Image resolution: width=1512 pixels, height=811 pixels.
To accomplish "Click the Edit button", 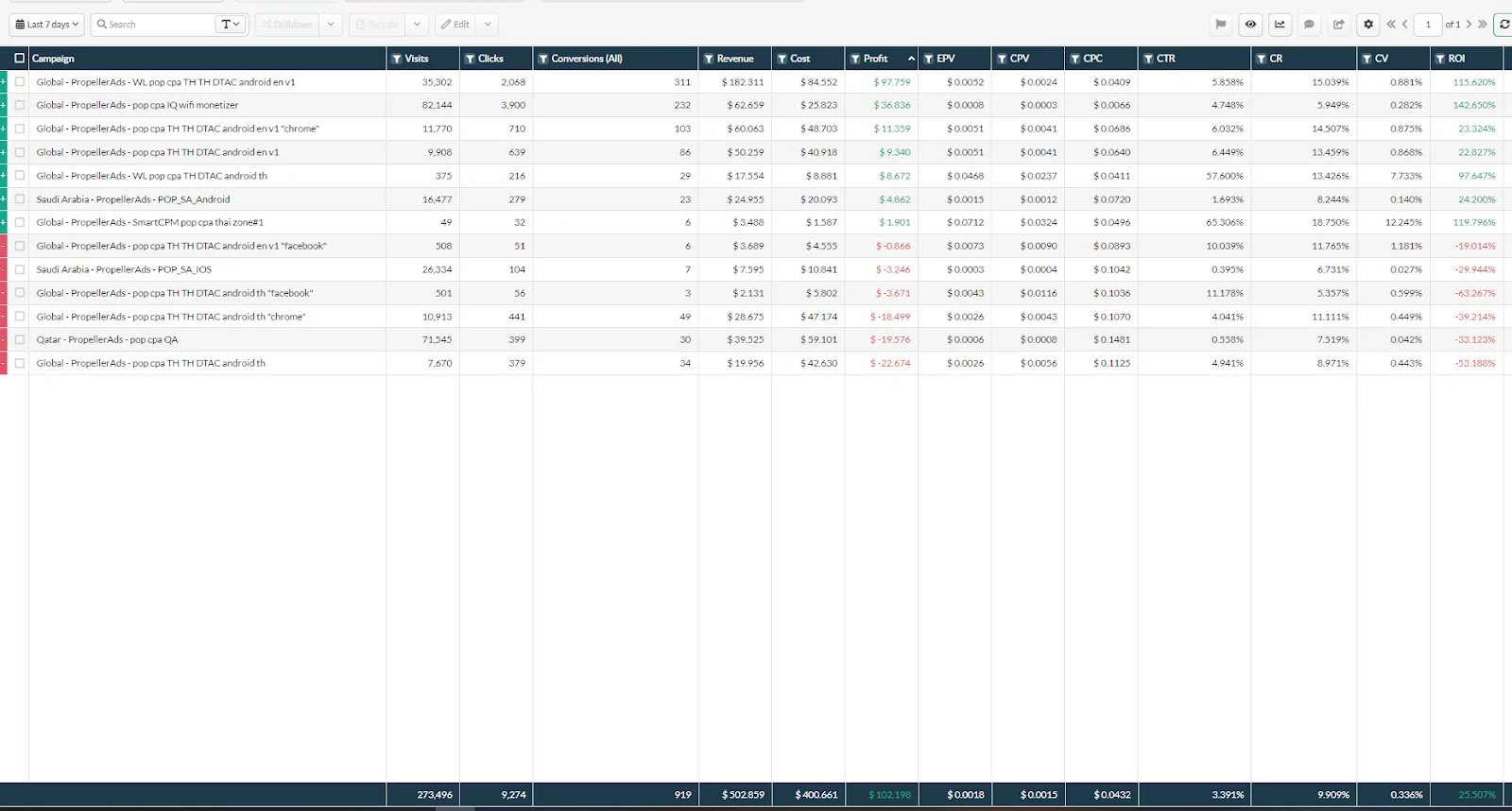I will click(x=455, y=25).
